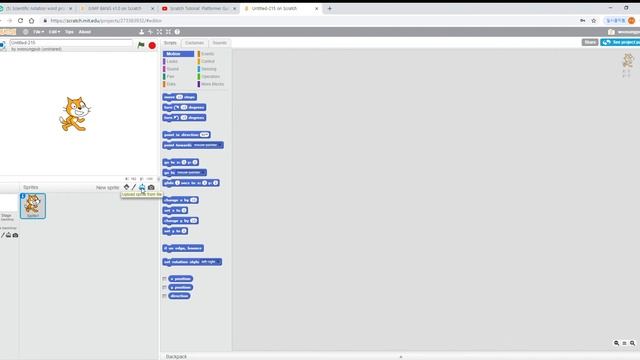Select the Events block category
The image size is (640, 360).
207,54
